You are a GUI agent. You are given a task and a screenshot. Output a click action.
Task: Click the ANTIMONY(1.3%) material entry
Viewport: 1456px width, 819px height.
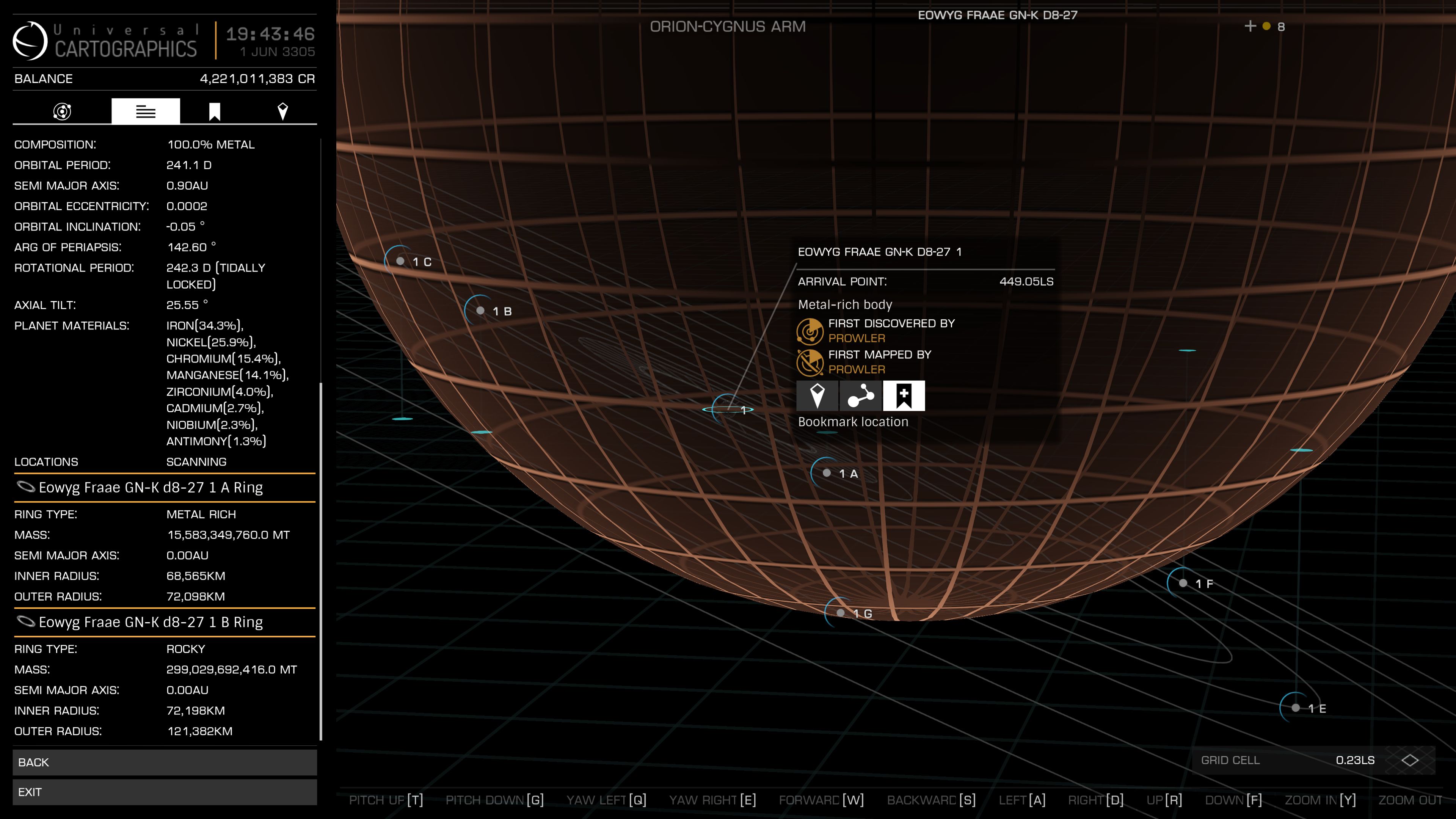[217, 441]
